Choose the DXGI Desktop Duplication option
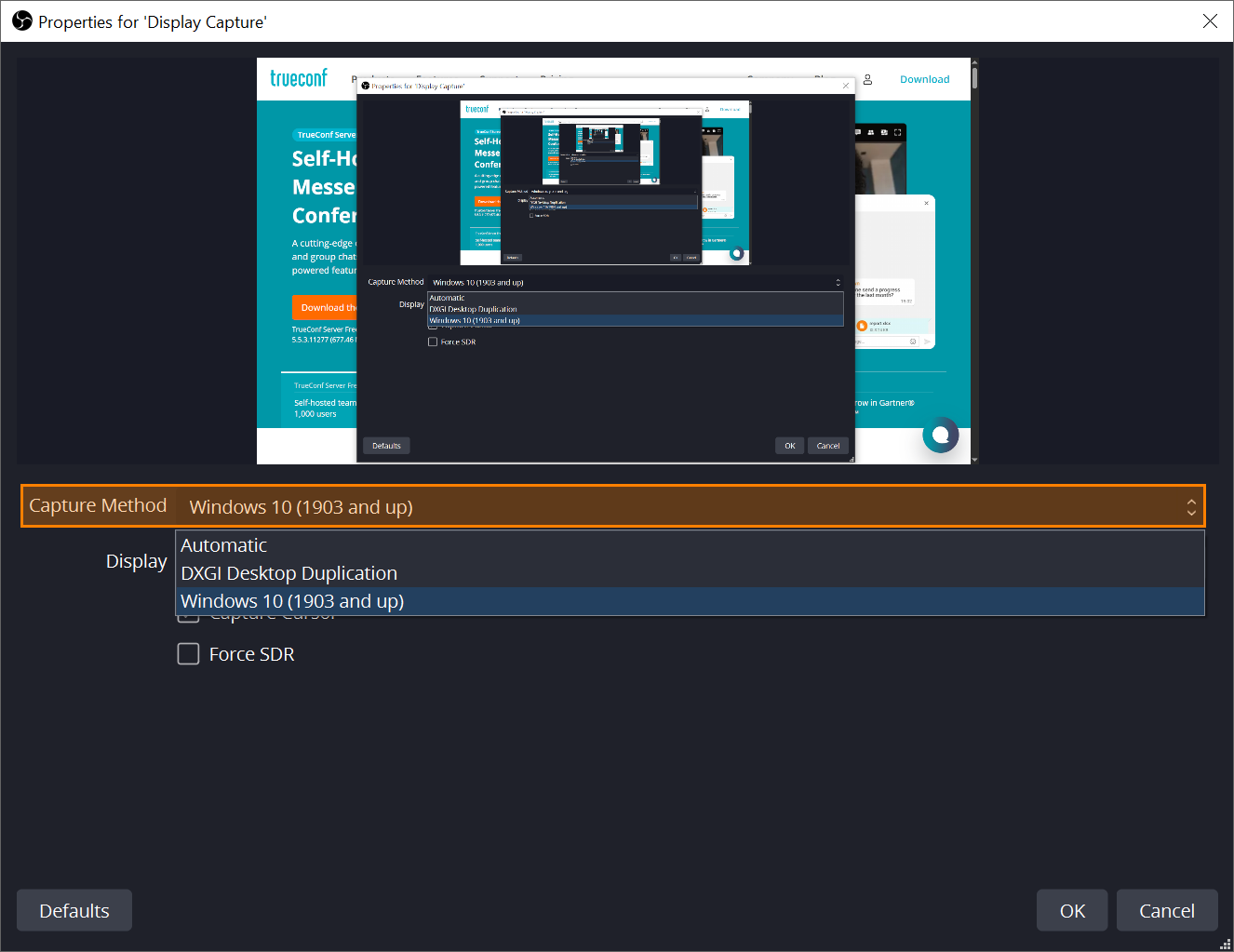Screen dimensions: 1234x952 point(288,573)
